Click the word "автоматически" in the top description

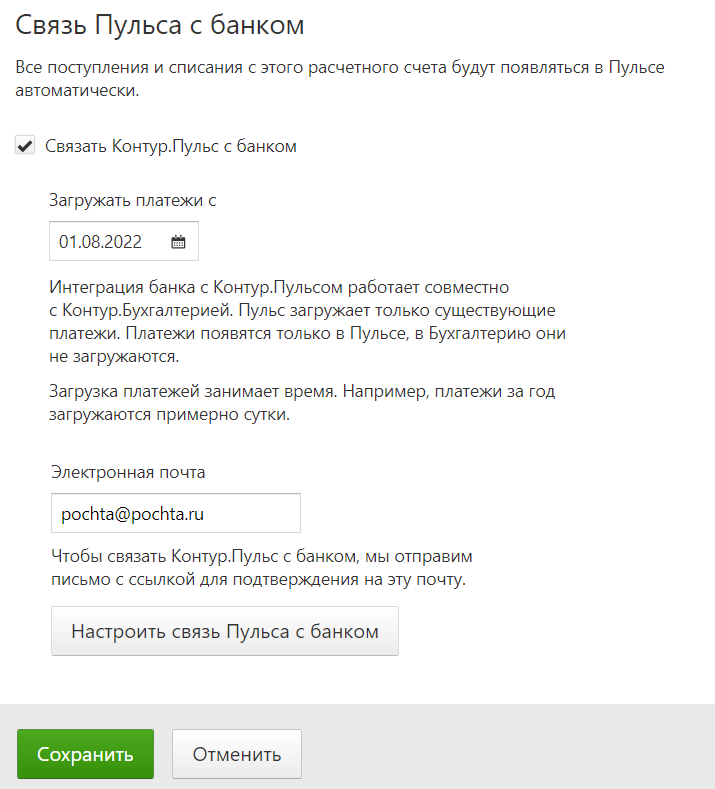[77, 91]
